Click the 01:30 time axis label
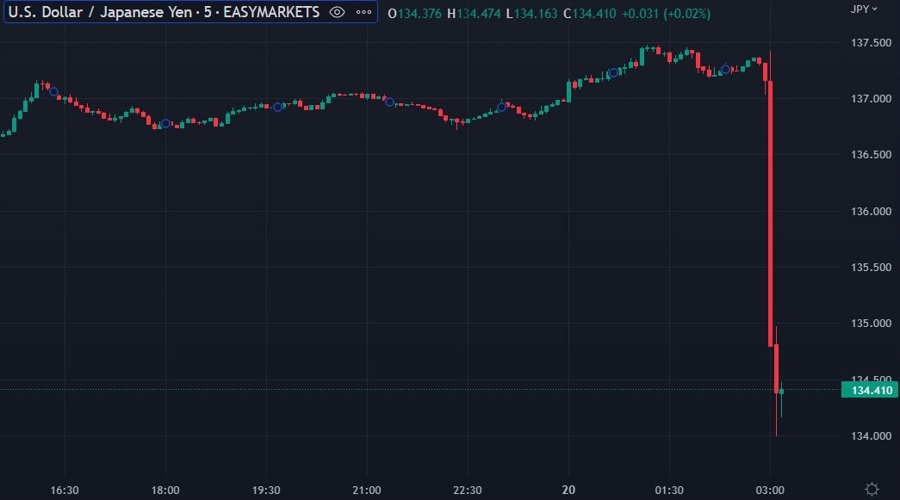 (x=669, y=490)
